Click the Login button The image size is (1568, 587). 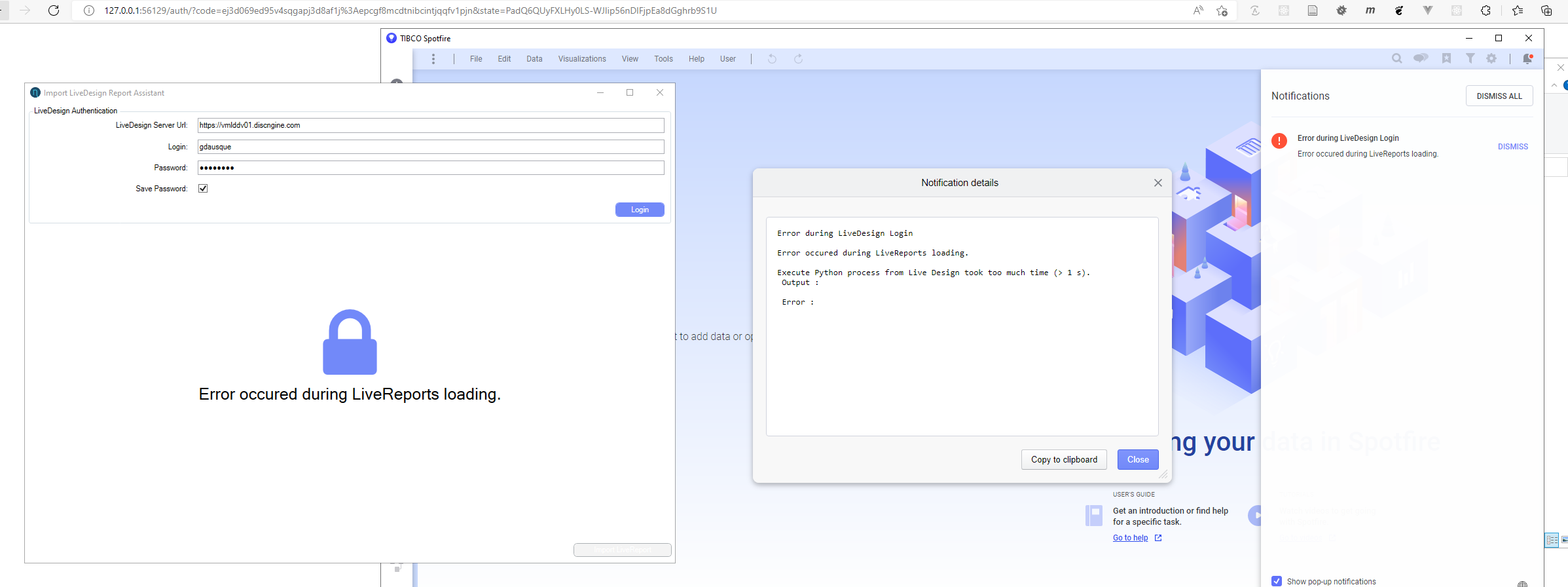640,210
